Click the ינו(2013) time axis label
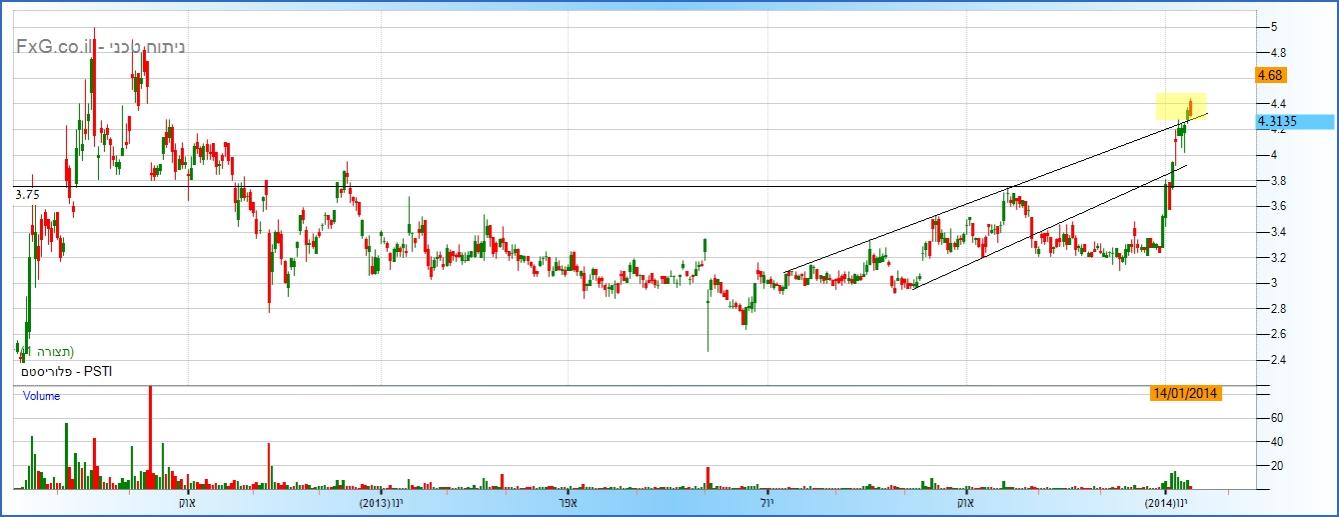The image size is (1339, 517). click(382, 502)
